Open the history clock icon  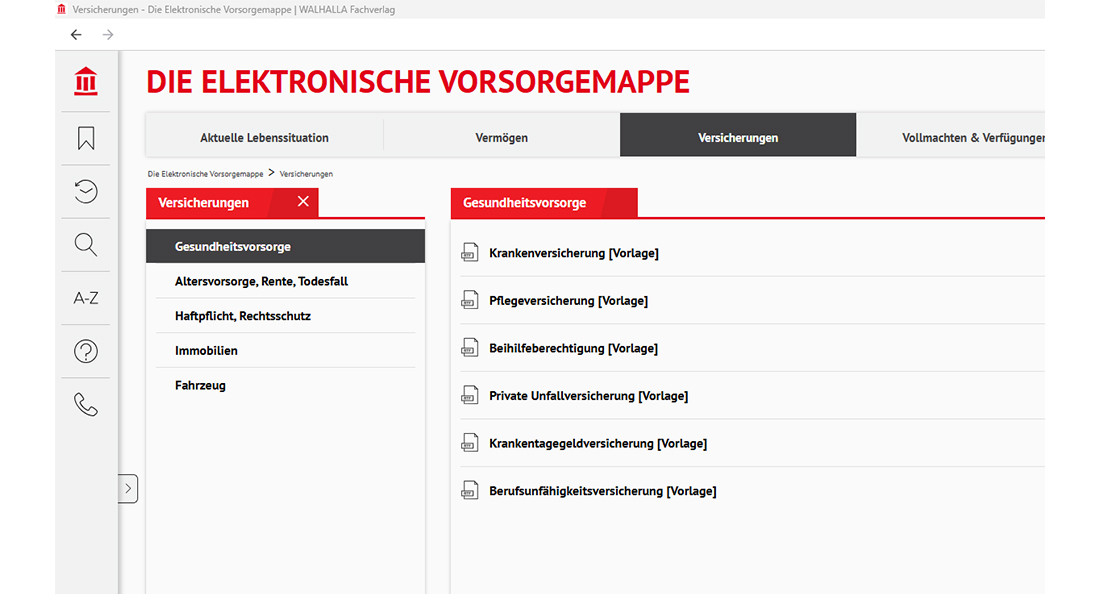point(86,191)
